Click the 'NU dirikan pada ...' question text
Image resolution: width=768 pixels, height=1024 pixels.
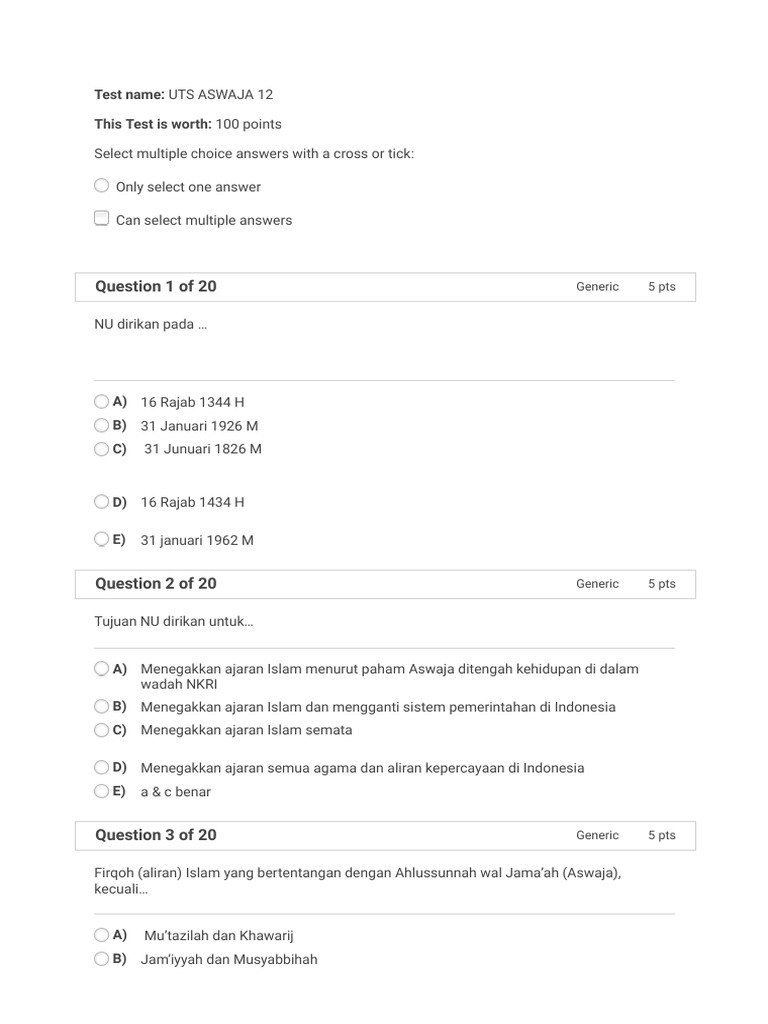pyautogui.click(x=150, y=324)
